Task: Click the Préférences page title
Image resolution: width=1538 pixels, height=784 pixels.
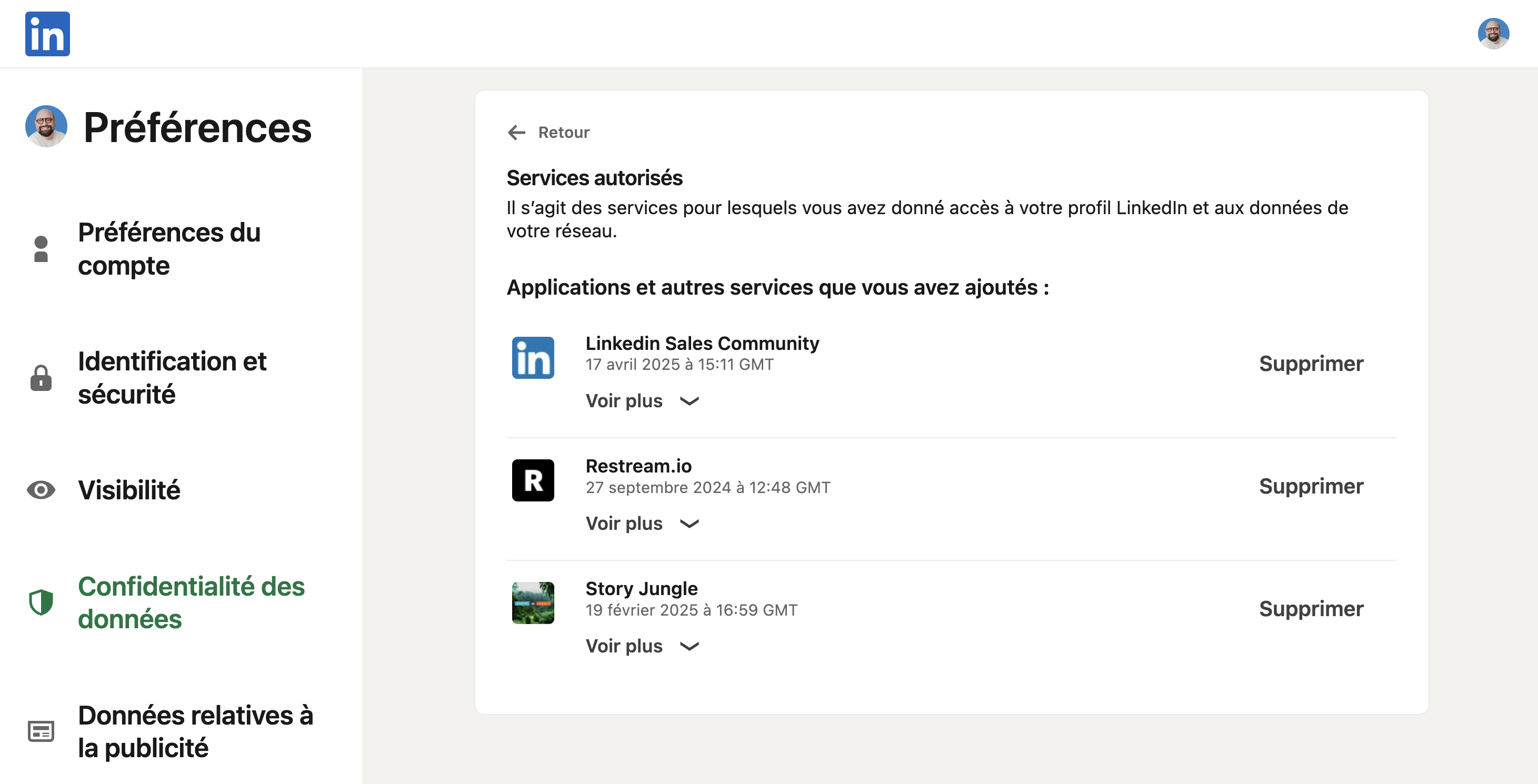Action: [x=197, y=127]
